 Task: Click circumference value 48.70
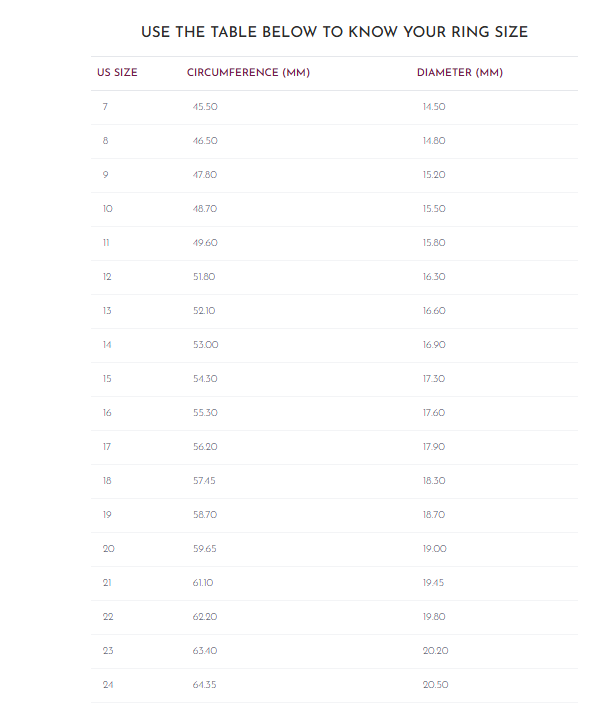[x=205, y=209]
